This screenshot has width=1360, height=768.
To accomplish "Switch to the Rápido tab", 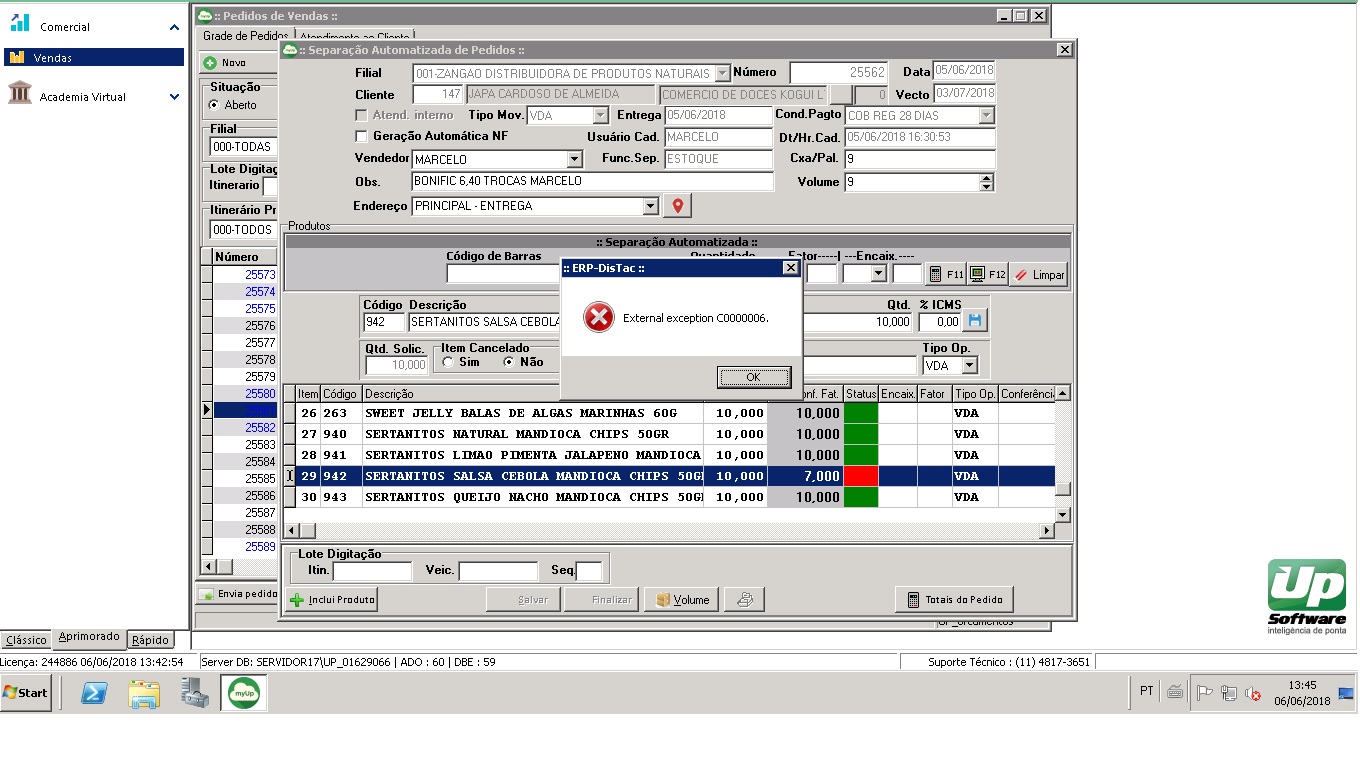I will 150,640.
